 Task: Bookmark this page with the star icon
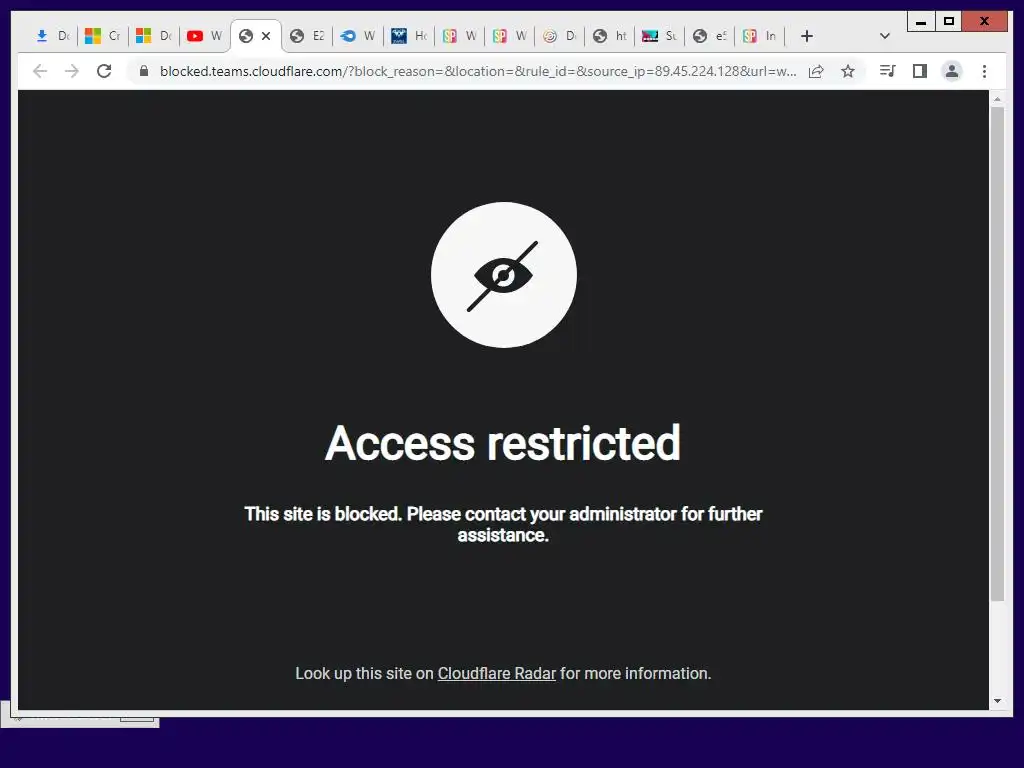point(848,71)
